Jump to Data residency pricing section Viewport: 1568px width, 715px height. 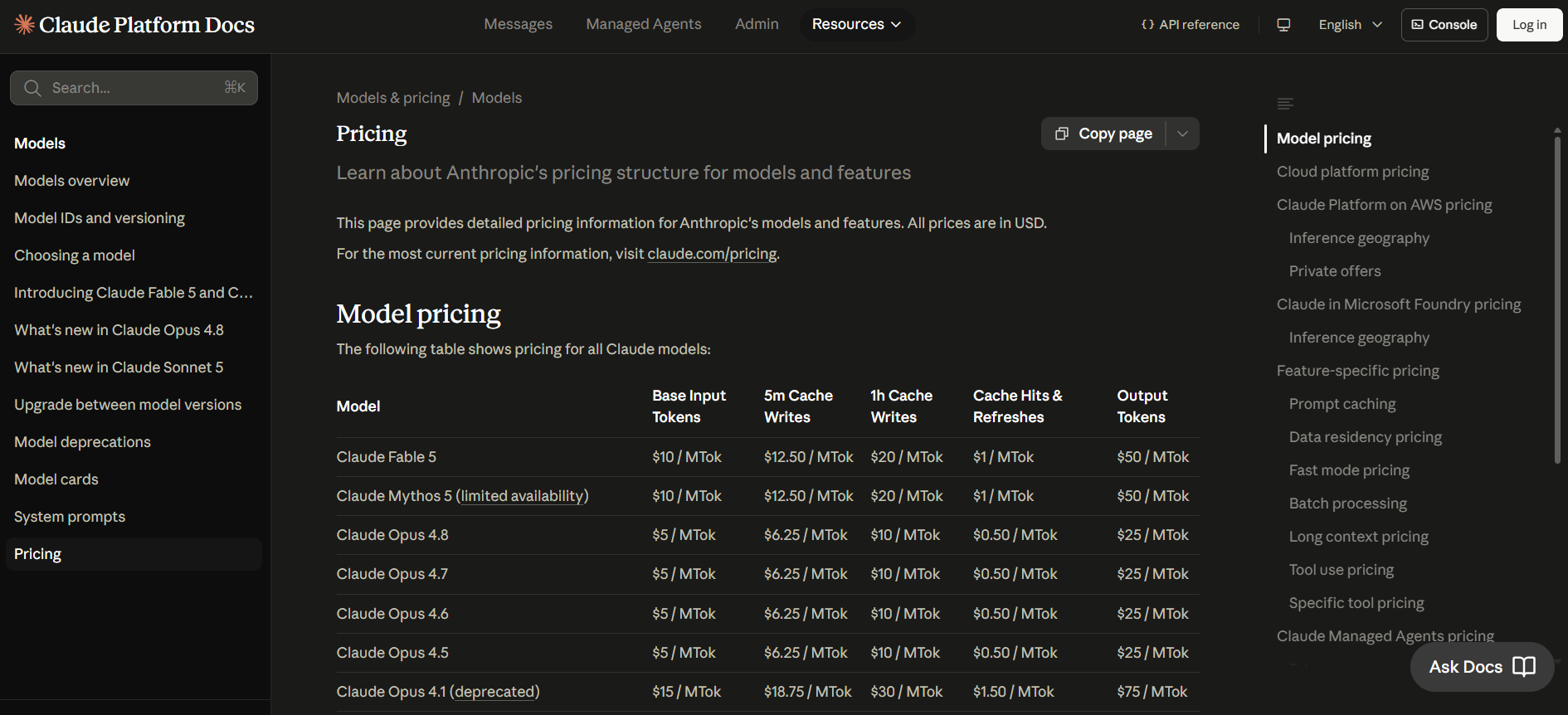click(1366, 437)
